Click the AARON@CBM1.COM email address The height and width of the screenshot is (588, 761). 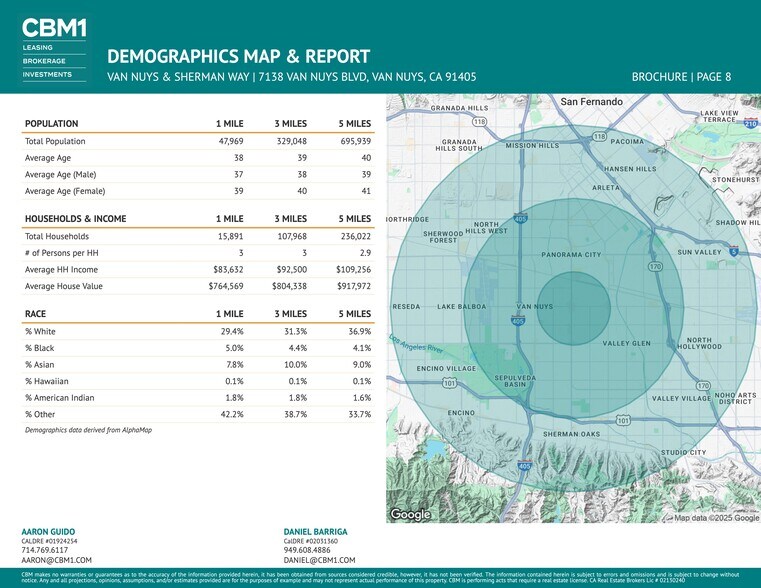pyautogui.click(x=56, y=561)
